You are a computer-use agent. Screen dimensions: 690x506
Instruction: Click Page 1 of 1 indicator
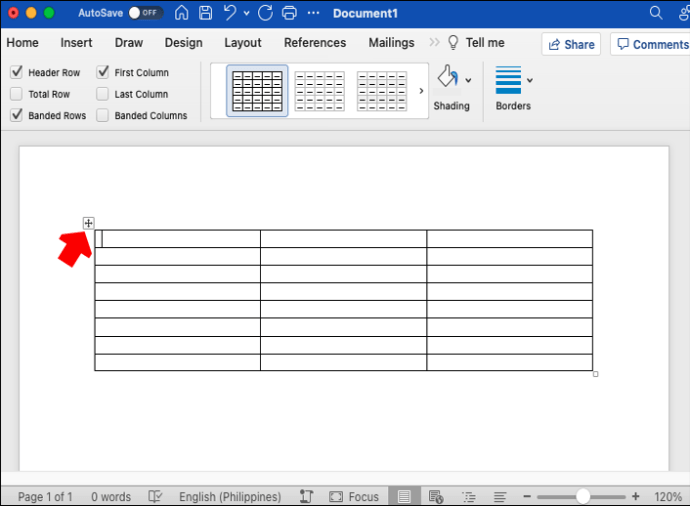[45, 497]
